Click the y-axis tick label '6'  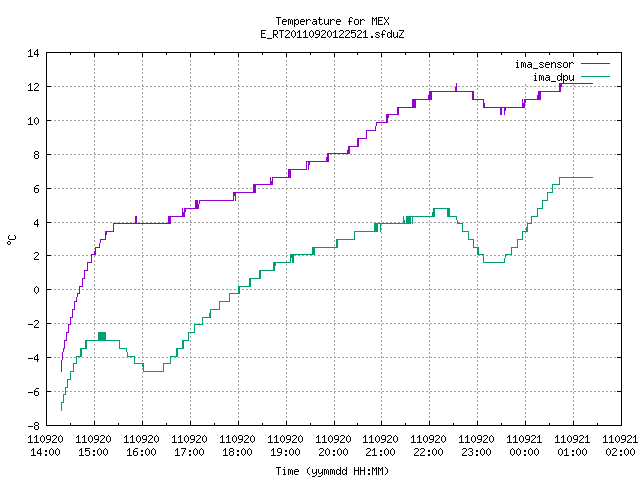click(36, 189)
